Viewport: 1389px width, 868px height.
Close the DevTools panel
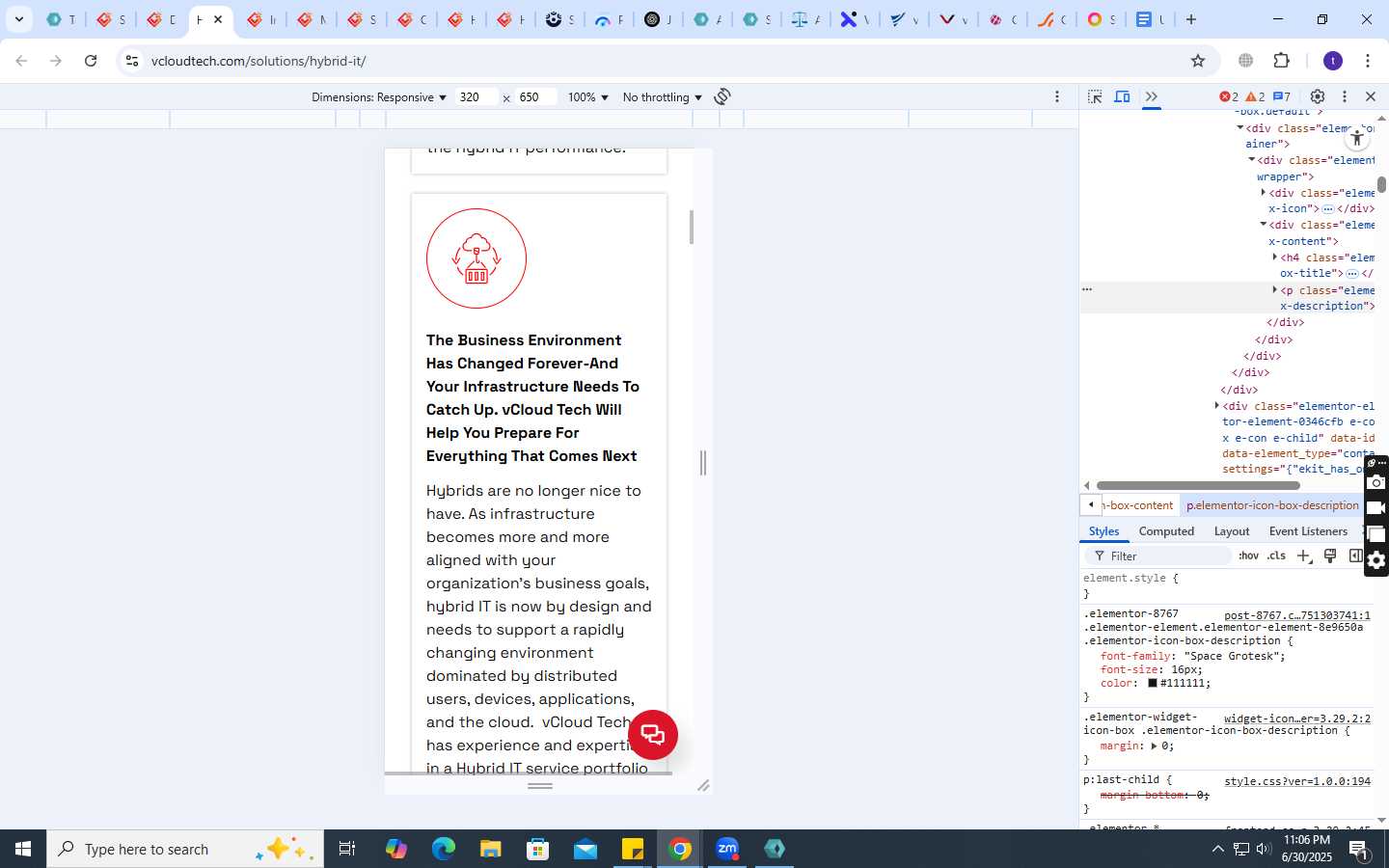tap(1371, 96)
